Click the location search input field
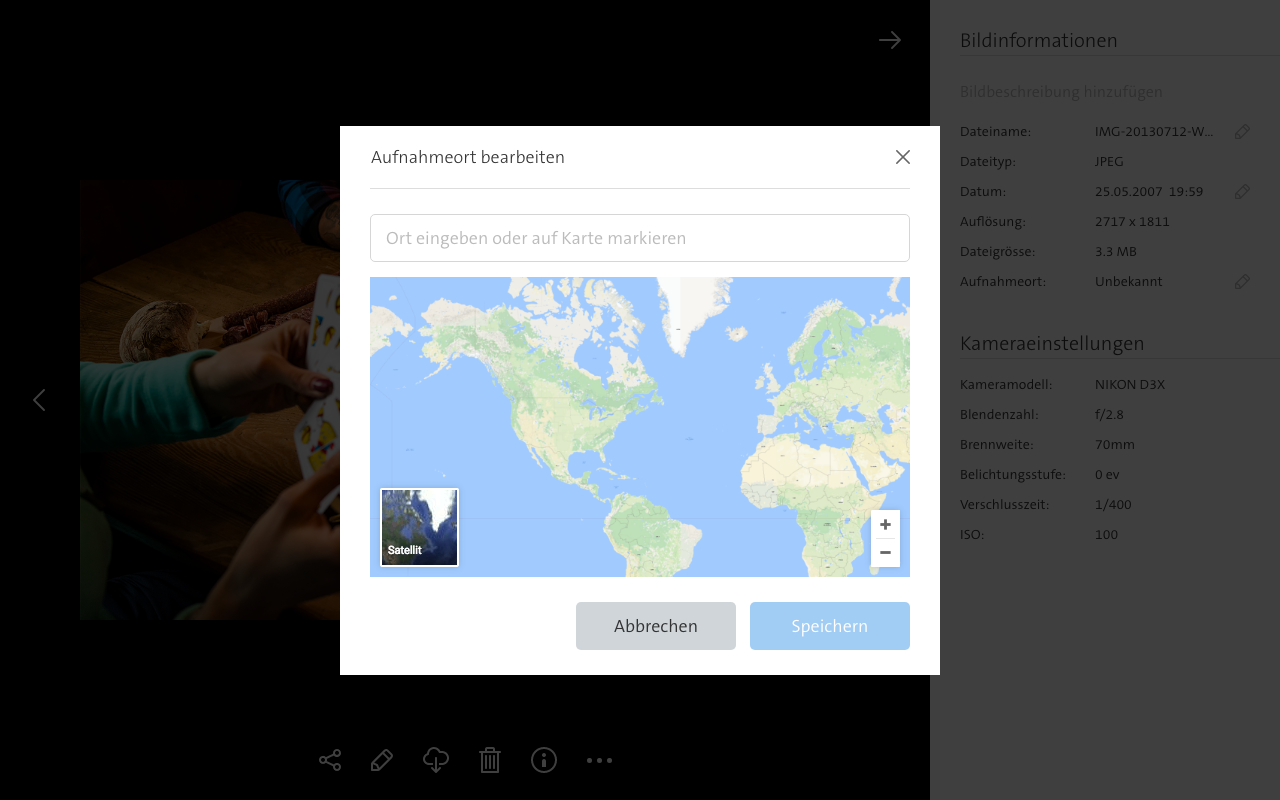Screen dimensions: 1280x800 (x=640, y=238)
